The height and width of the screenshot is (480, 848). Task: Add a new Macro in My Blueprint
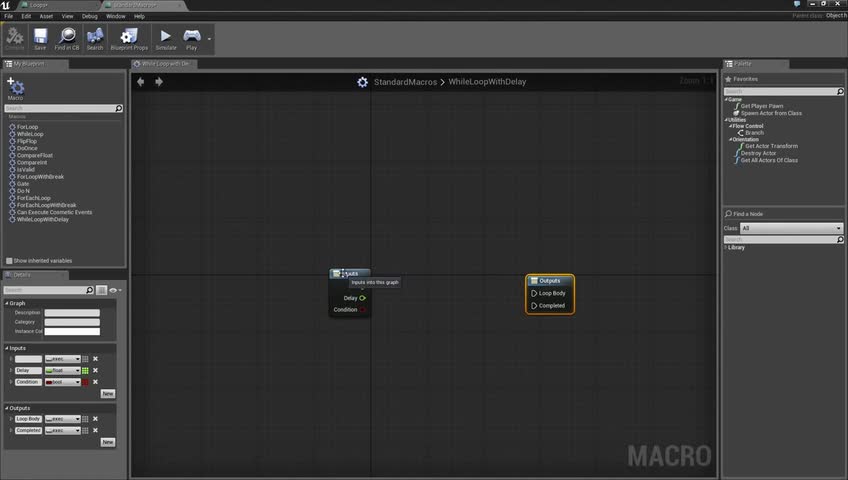tap(15, 88)
